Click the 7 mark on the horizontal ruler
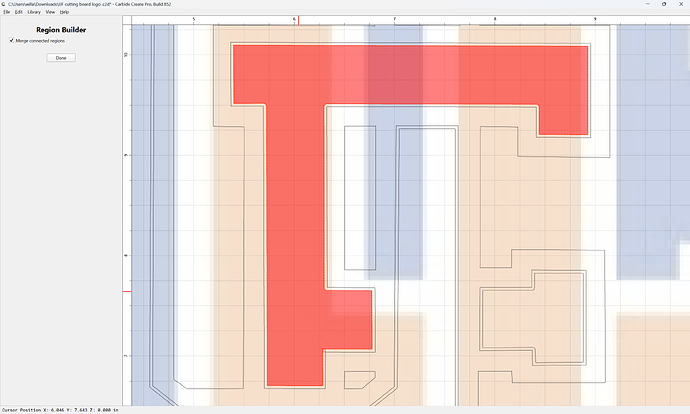The width and height of the screenshot is (690, 414). point(395,19)
